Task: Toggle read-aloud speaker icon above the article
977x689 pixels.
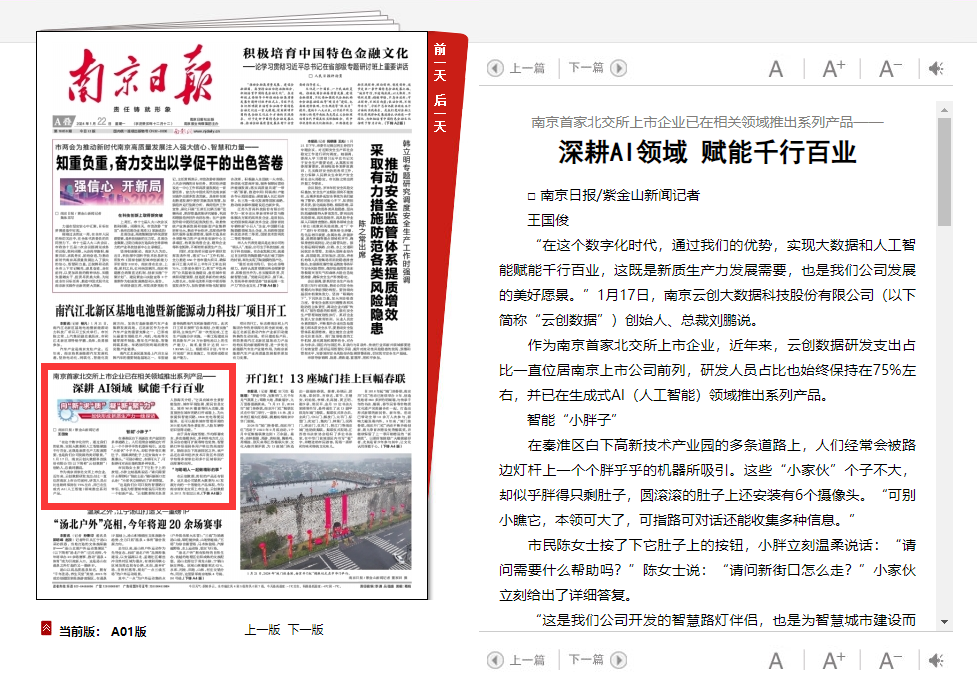Action: (x=936, y=69)
